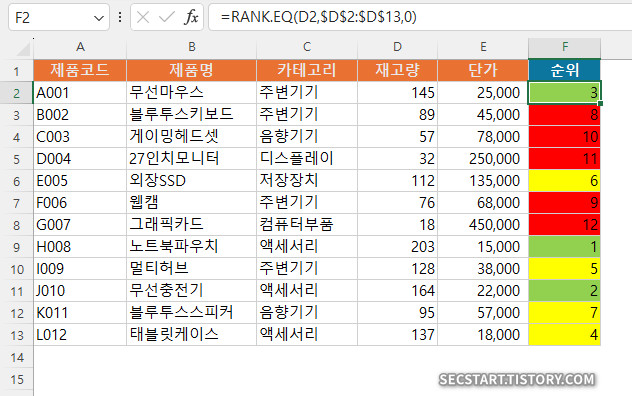Image resolution: width=632 pixels, height=396 pixels.
Task: Click cell containing 멀티허브
Action: pyautogui.click(x=191, y=269)
